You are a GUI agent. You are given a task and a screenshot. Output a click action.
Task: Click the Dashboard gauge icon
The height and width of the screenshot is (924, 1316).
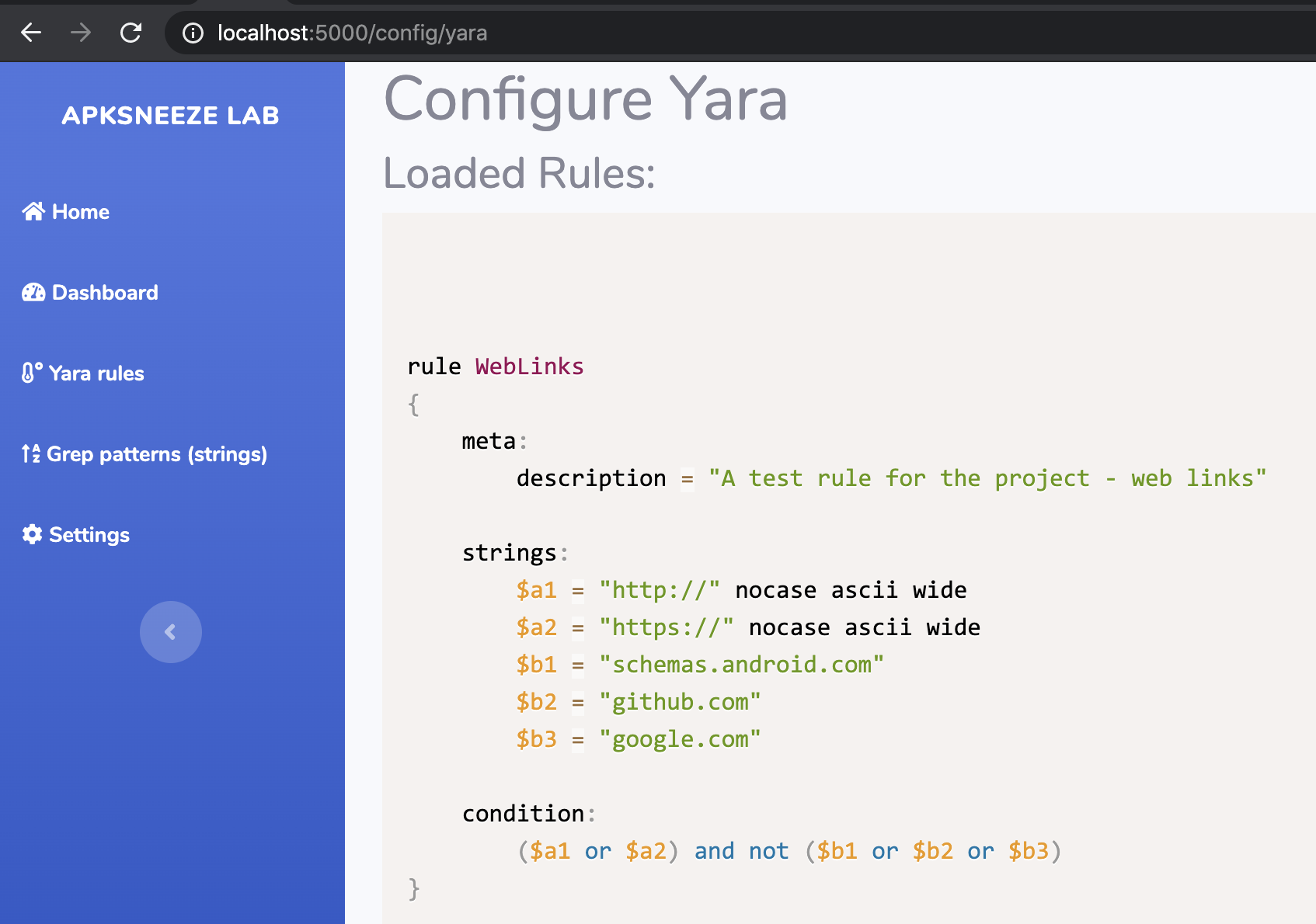[33, 292]
